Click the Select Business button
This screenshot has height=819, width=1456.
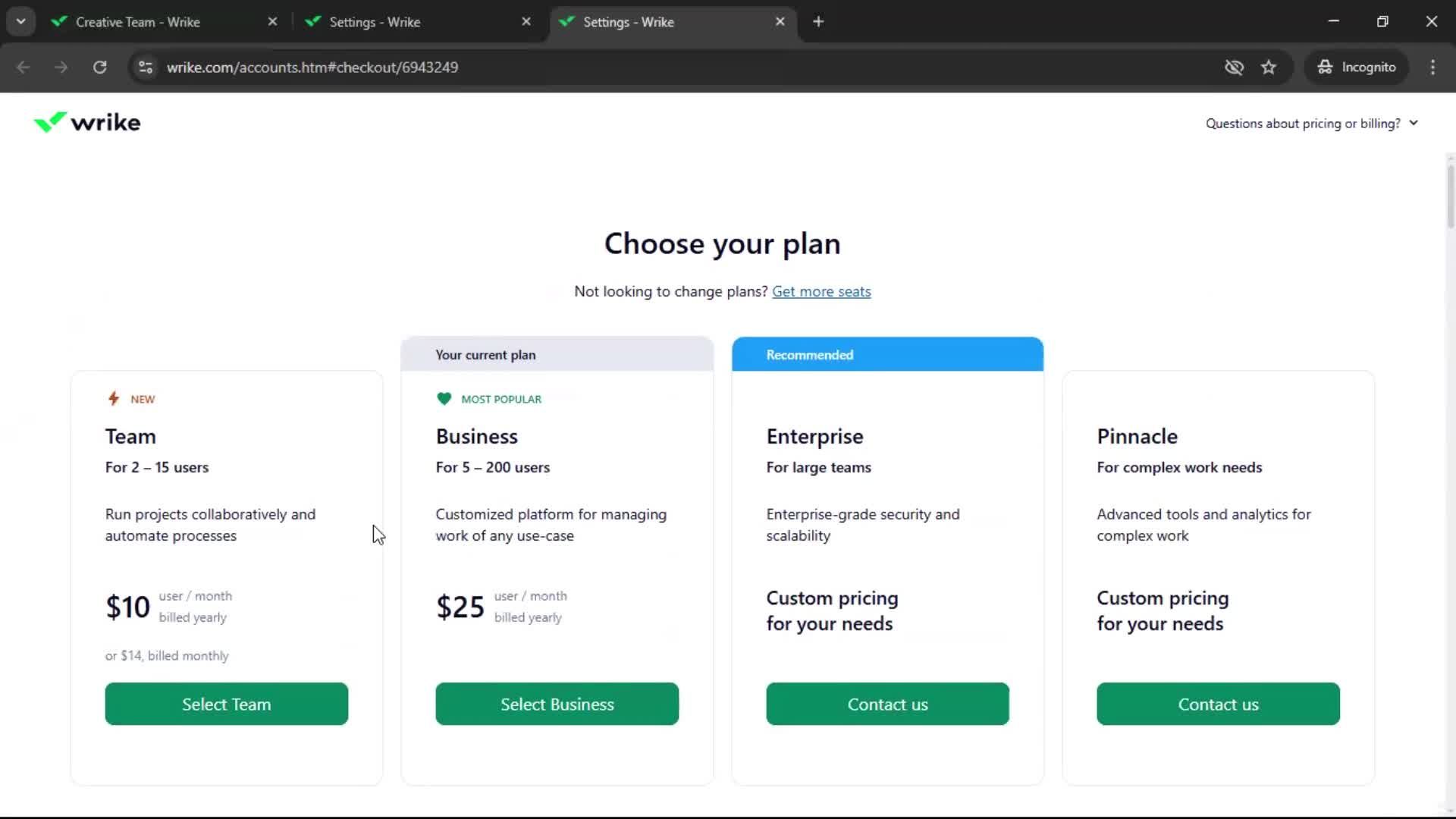pyautogui.click(x=557, y=704)
